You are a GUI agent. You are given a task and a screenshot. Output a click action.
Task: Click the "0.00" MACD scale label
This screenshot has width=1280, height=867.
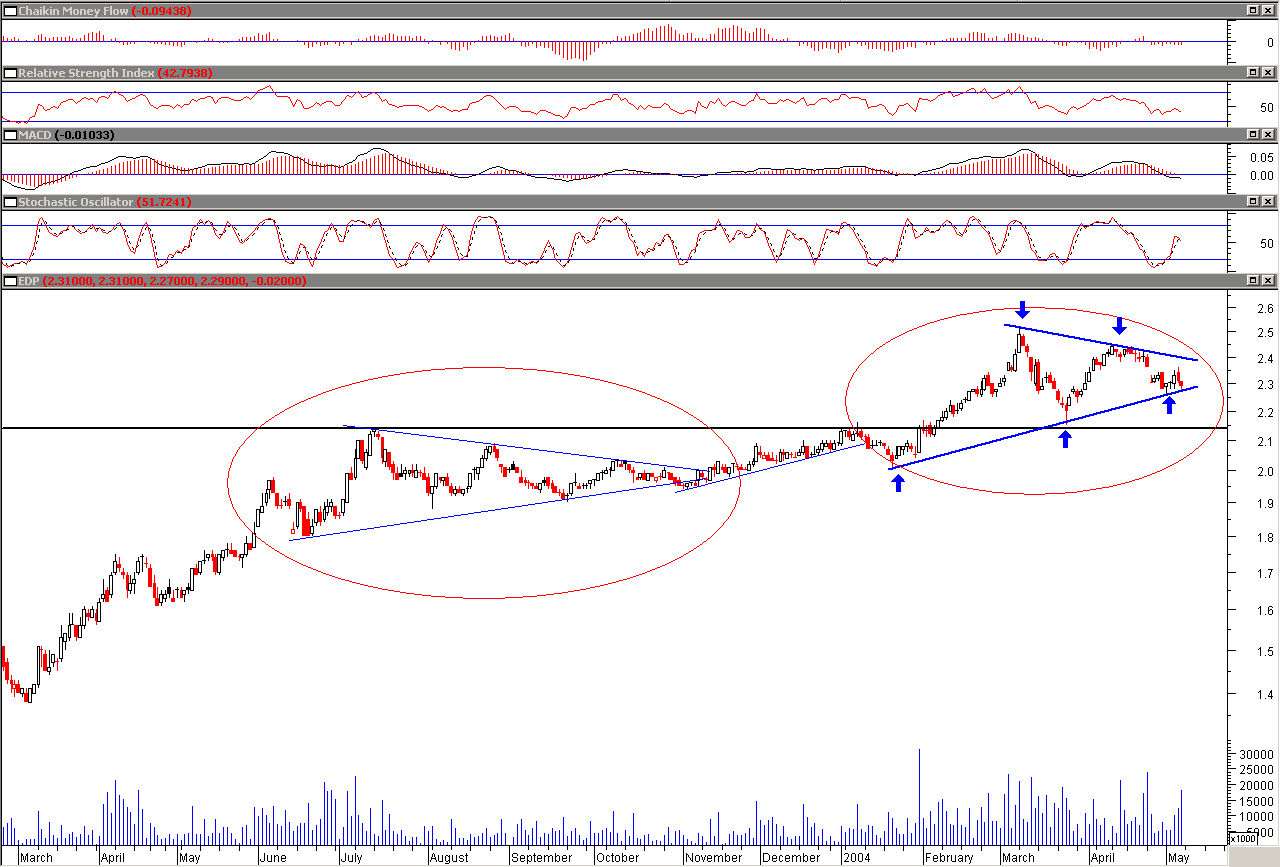pos(1260,176)
